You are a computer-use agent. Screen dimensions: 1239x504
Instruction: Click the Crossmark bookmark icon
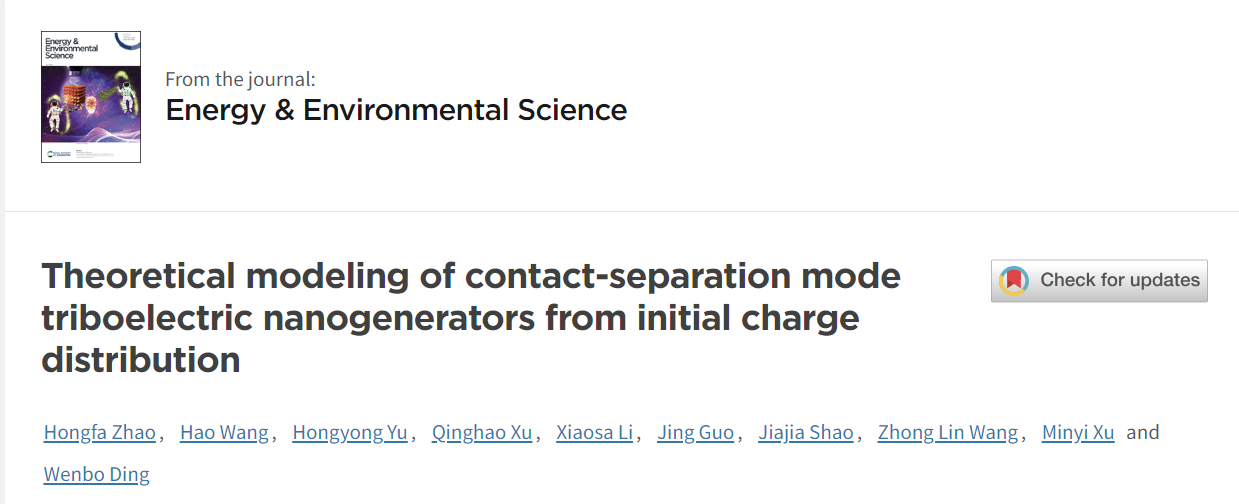pyautogui.click(x=1014, y=281)
